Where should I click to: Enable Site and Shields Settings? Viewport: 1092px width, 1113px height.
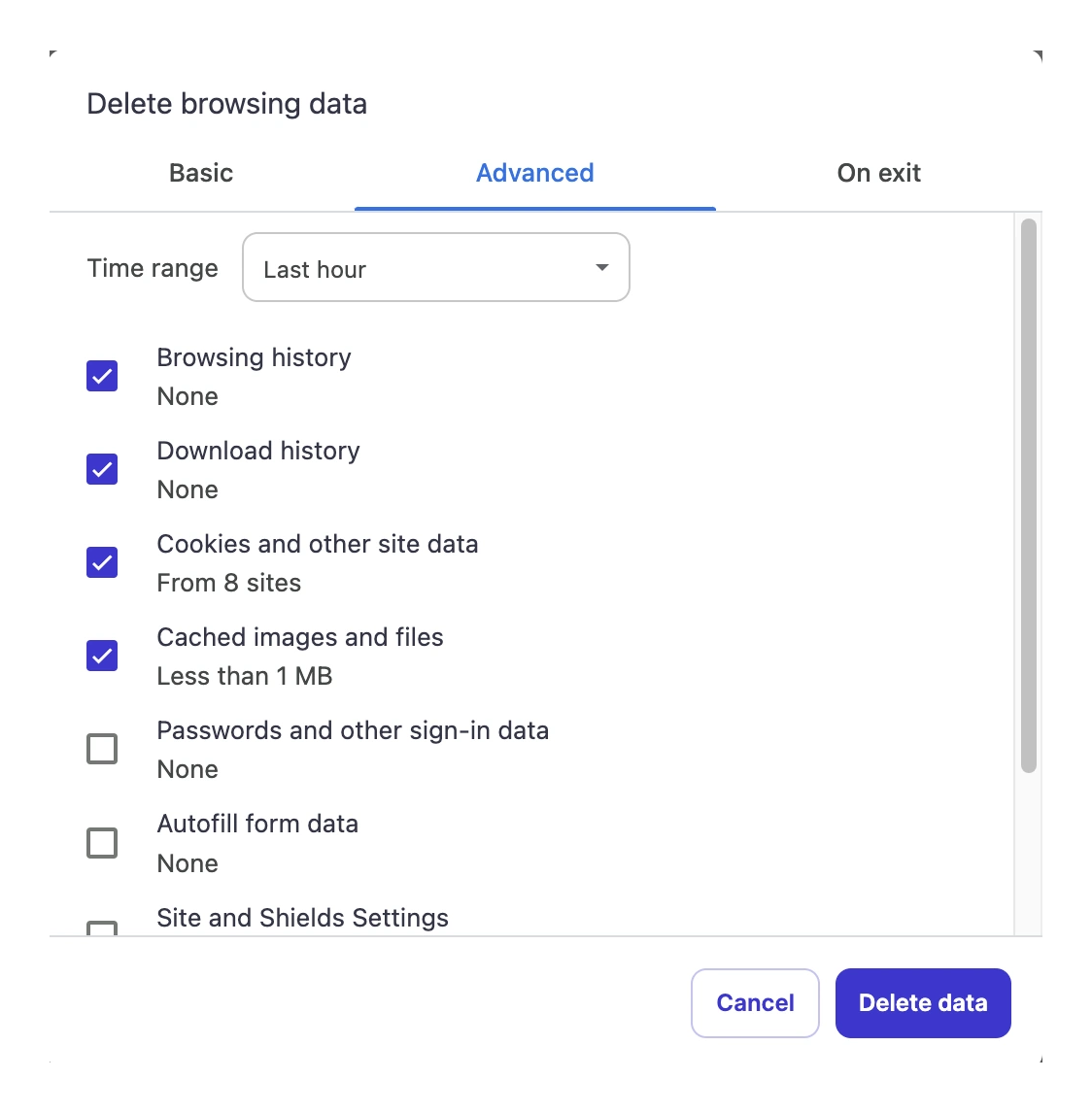[101, 932]
